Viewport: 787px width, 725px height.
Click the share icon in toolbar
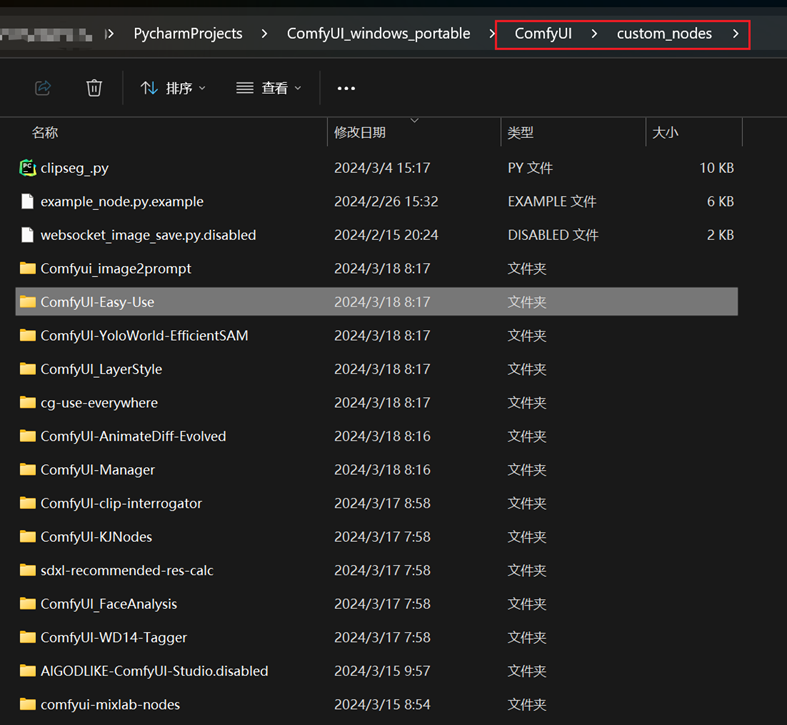point(43,88)
